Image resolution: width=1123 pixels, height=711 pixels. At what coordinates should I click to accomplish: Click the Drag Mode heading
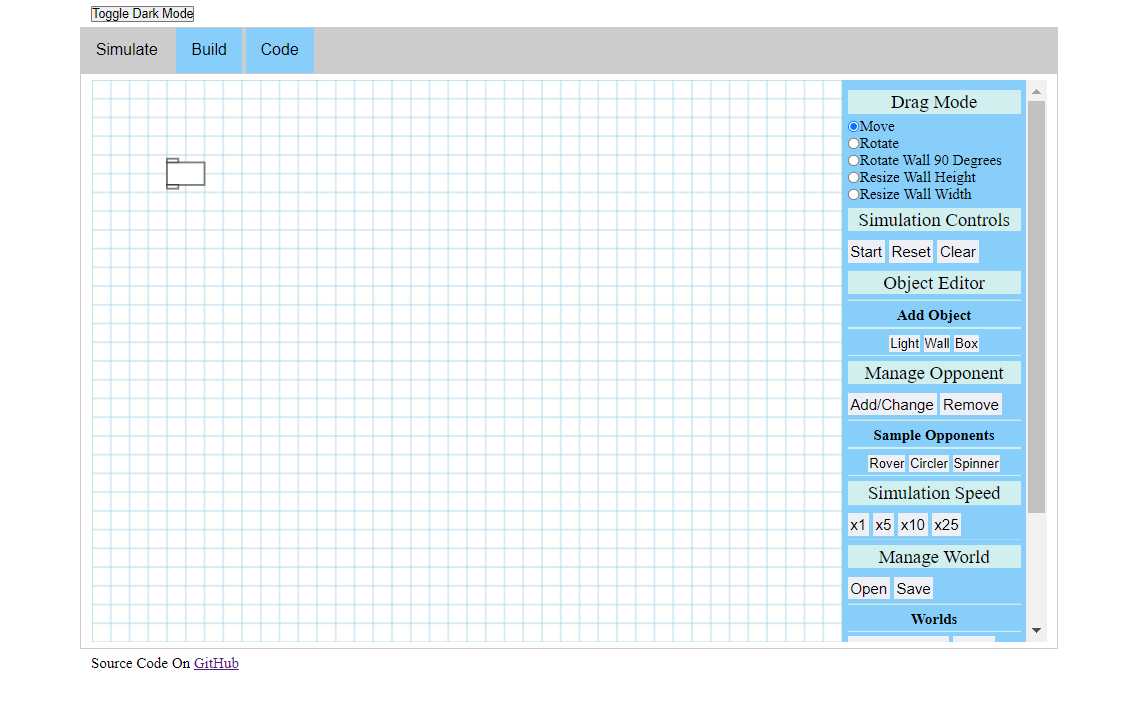coord(934,102)
